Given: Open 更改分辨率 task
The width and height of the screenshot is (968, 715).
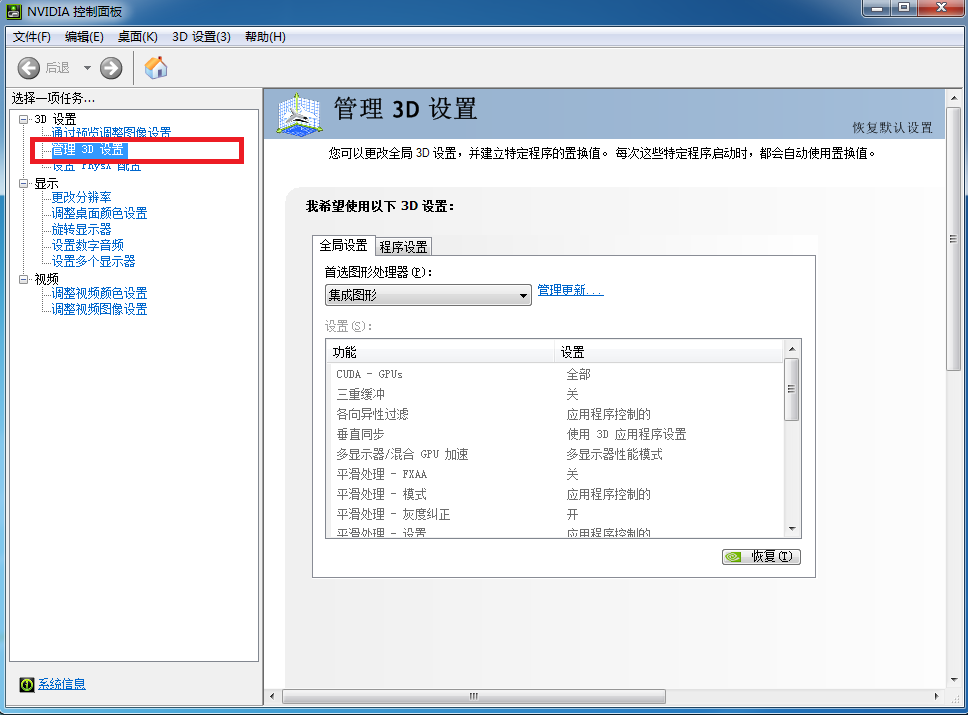Looking at the screenshot, I should (x=81, y=198).
